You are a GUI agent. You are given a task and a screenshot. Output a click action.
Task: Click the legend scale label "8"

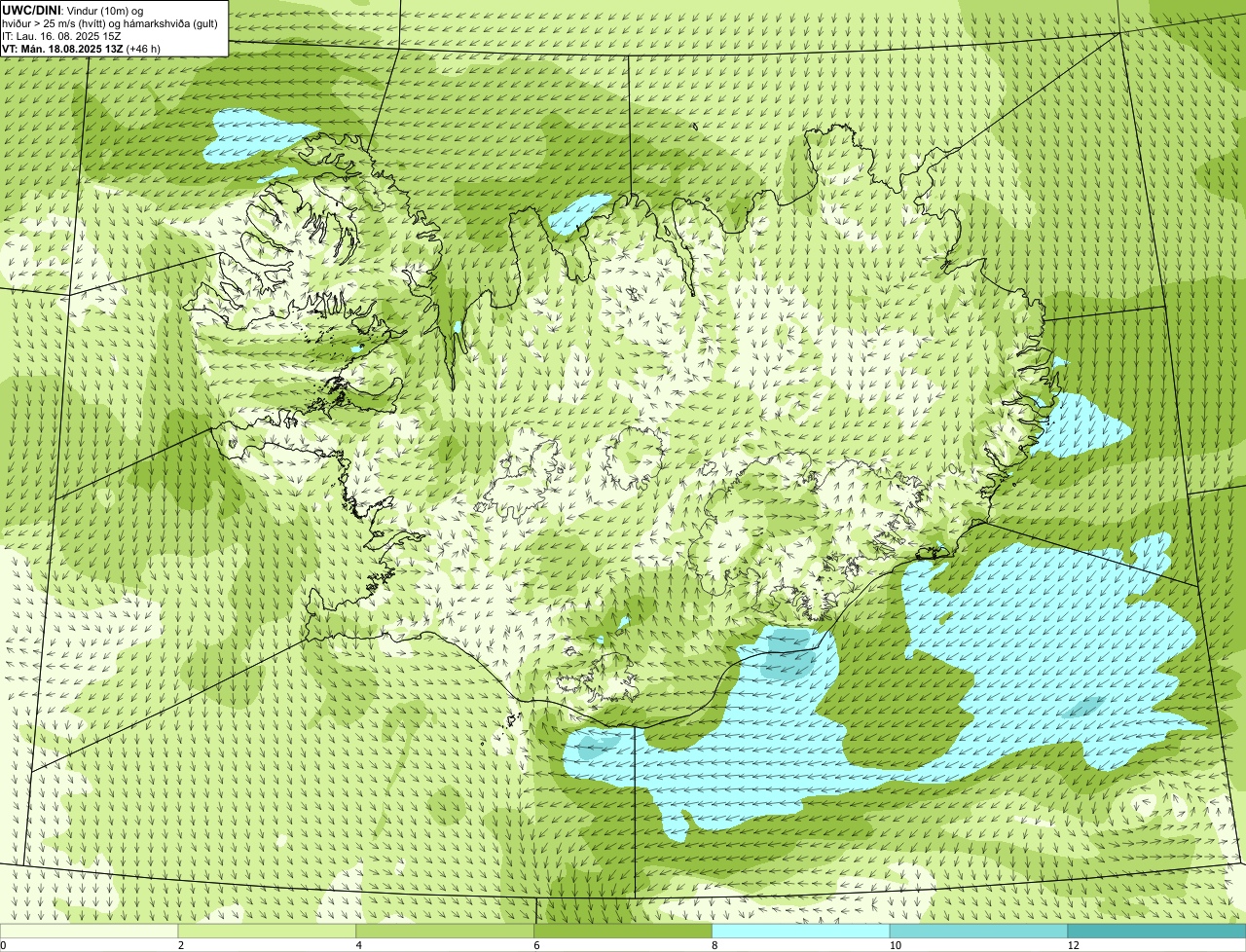click(x=715, y=945)
